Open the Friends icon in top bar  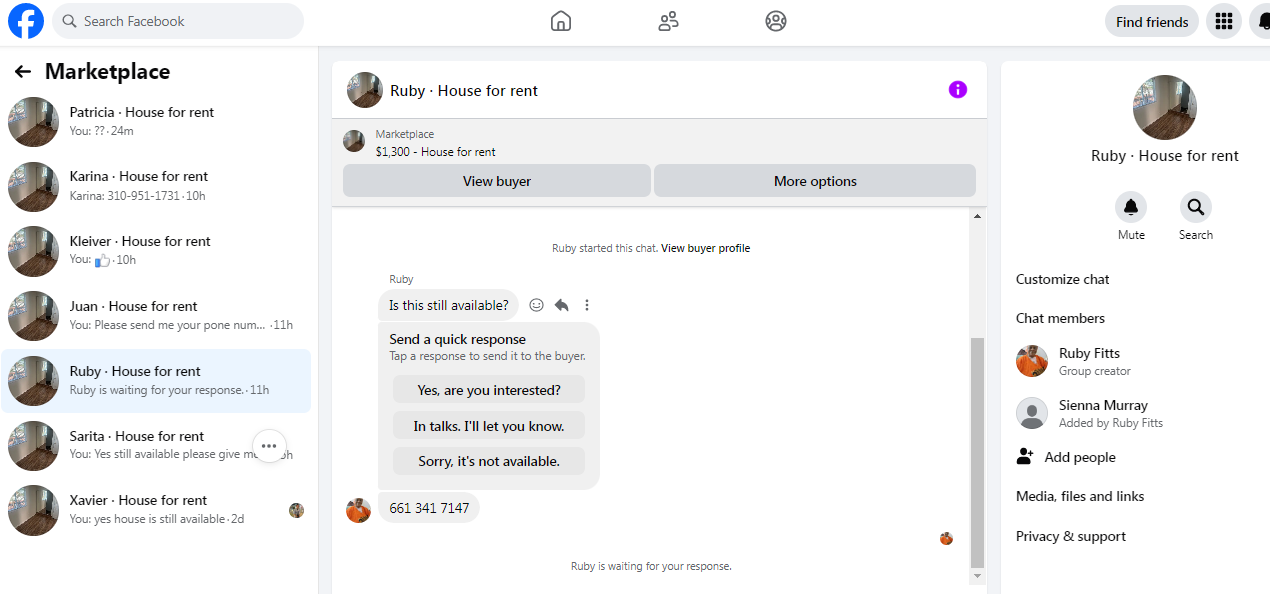click(x=669, y=21)
